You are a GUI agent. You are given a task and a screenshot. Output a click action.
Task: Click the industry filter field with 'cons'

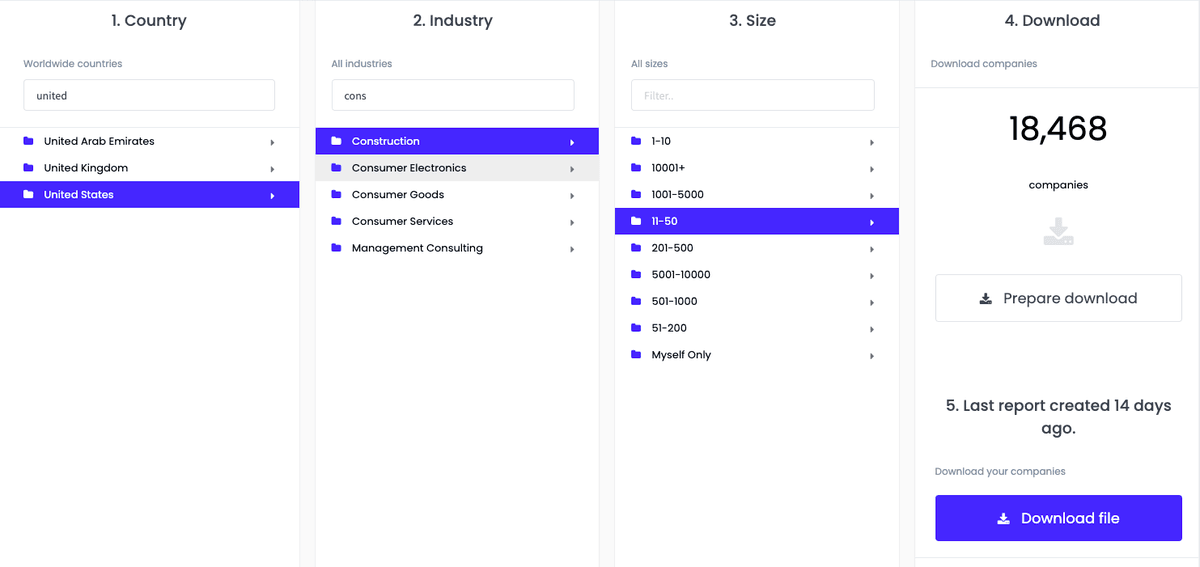click(452, 96)
